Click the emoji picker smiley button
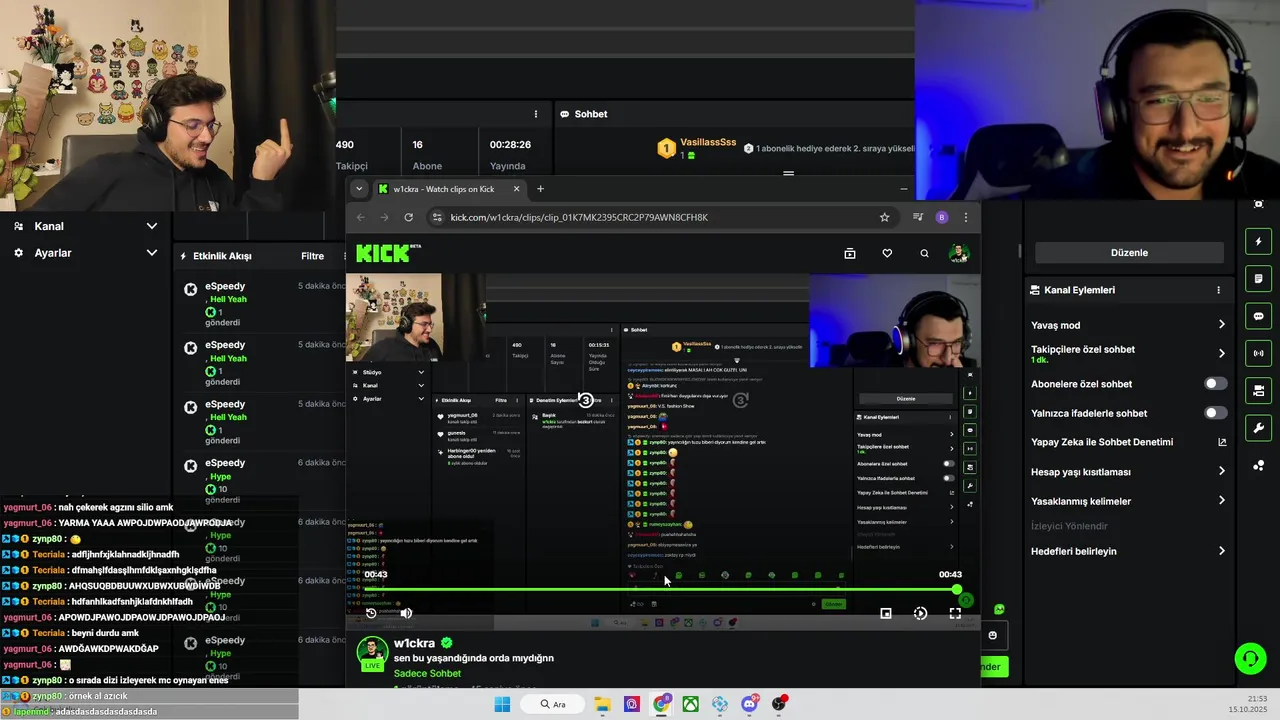 pyautogui.click(x=992, y=635)
